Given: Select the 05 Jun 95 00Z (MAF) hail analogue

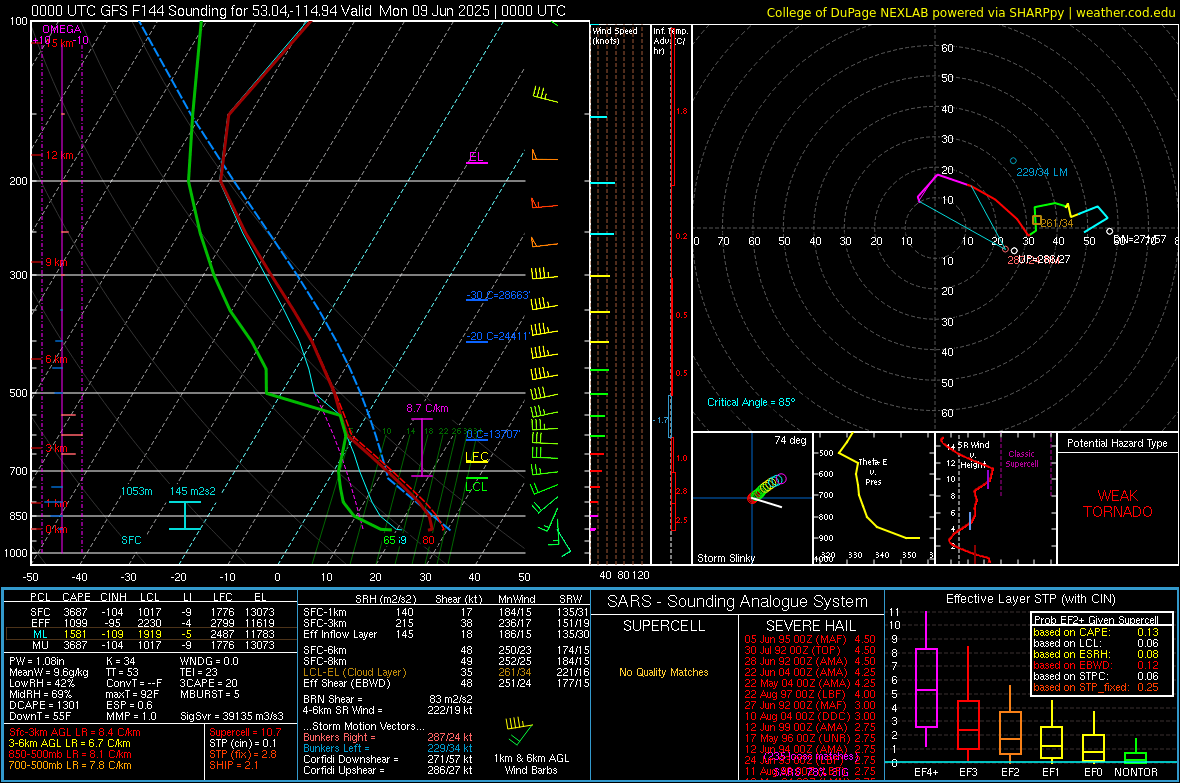Looking at the screenshot, I should 810,639.
